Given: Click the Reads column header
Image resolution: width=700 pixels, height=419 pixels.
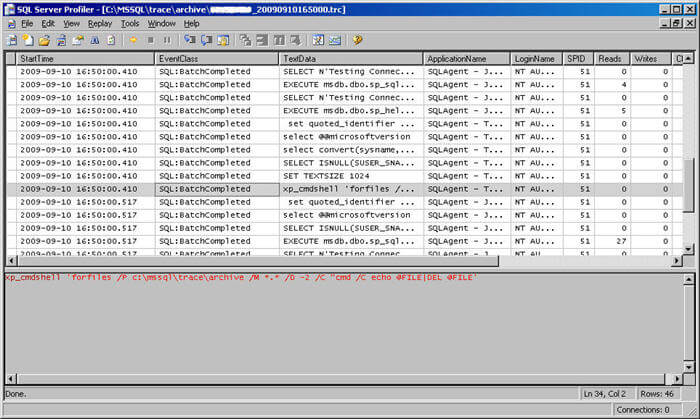Looking at the screenshot, I should tap(612, 58).
